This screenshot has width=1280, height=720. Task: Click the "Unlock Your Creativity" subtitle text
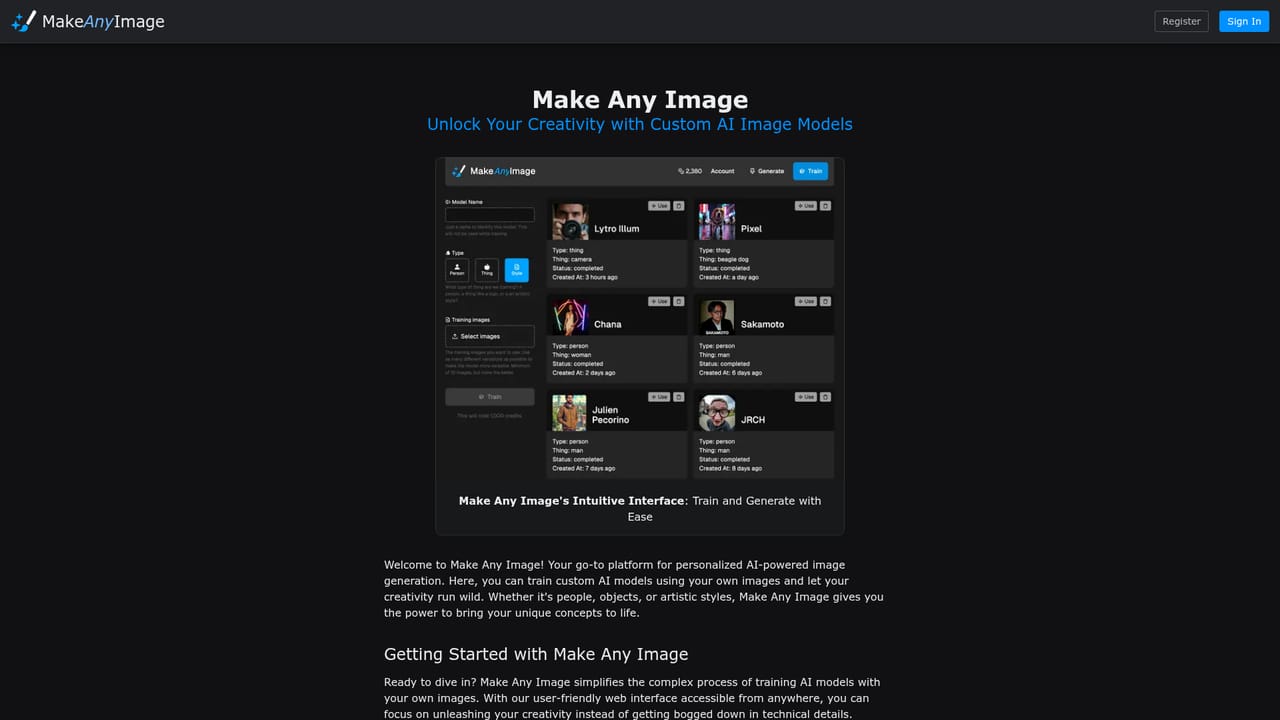coord(640,124)
